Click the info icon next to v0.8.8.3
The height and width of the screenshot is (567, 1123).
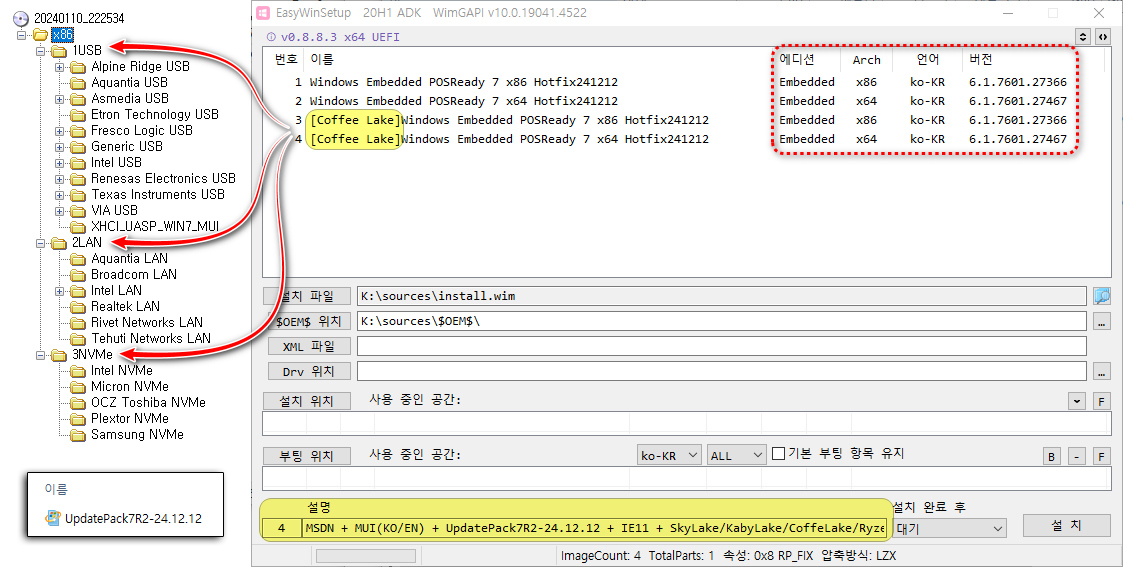pyautogui.click(x=271, y=37)
